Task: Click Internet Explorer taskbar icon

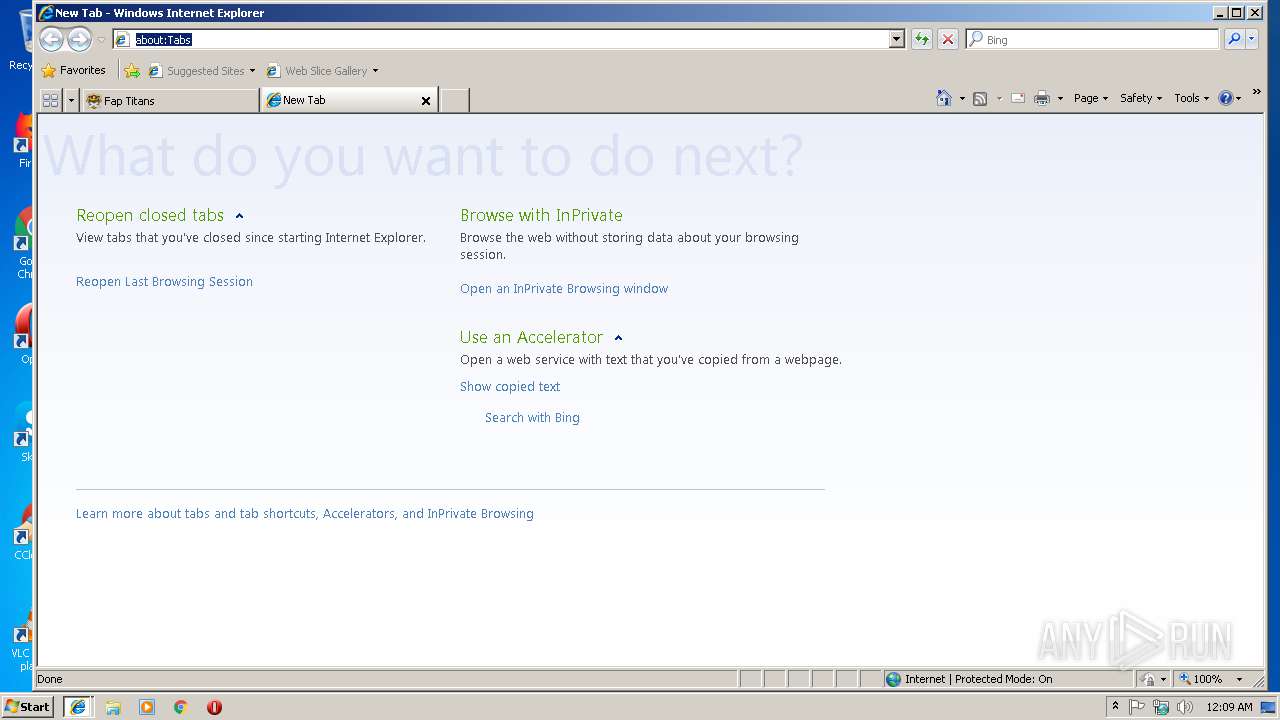Action: [78, 706]
